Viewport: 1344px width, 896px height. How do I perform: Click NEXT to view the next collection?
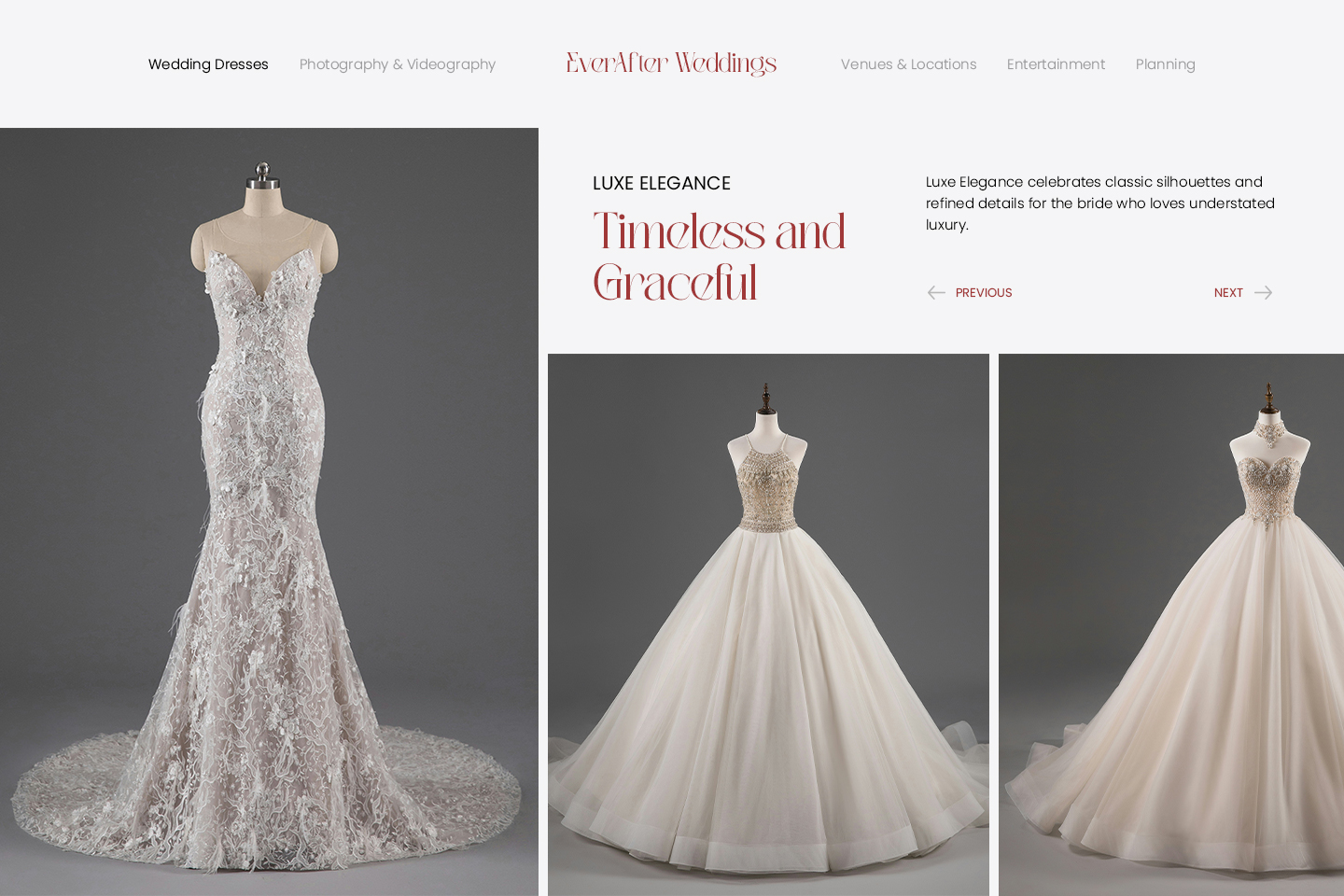pyautogui.click(x=1228, y=292)
